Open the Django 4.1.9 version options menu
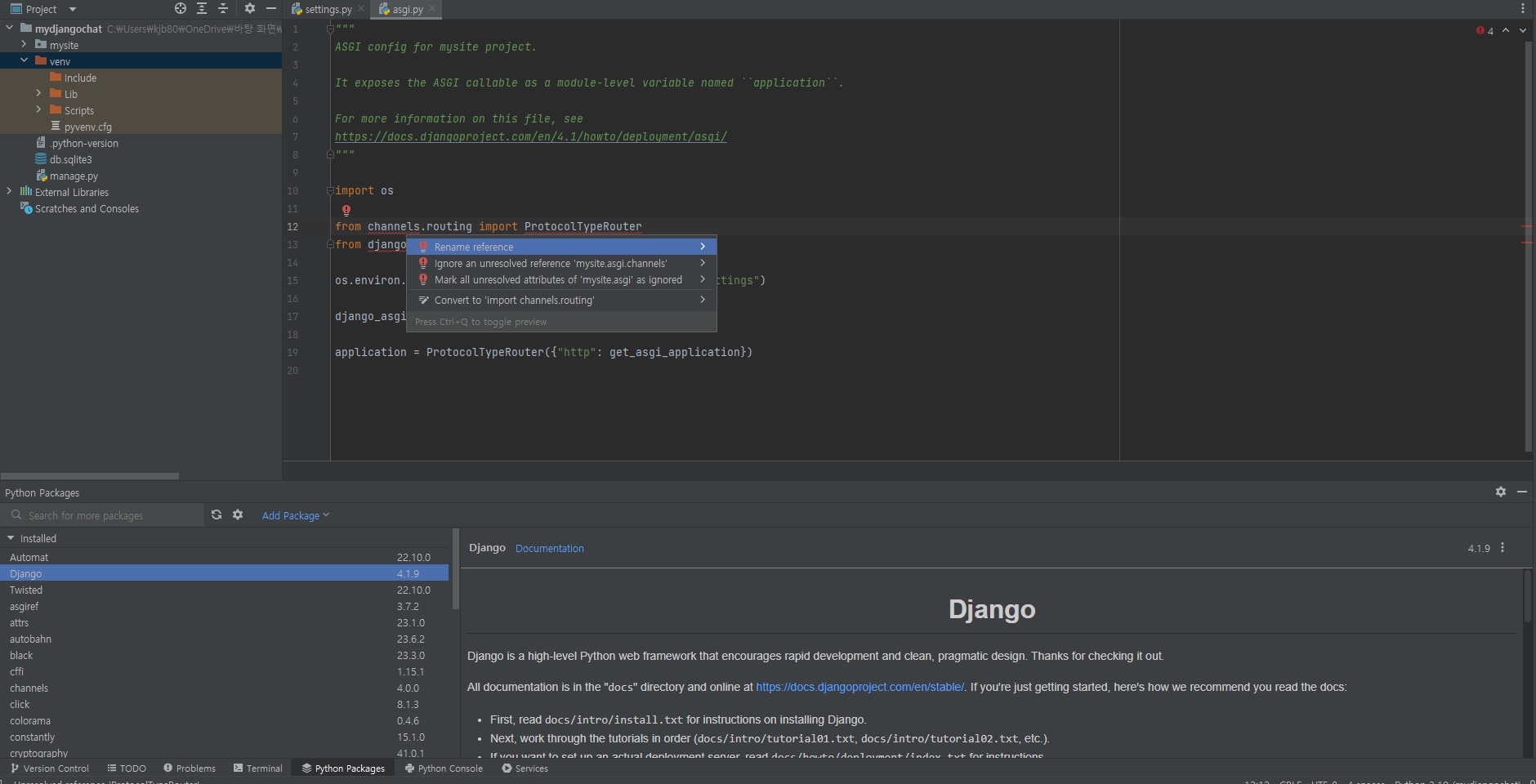The image size is (1536, 784). click(x=1503, y=548)
